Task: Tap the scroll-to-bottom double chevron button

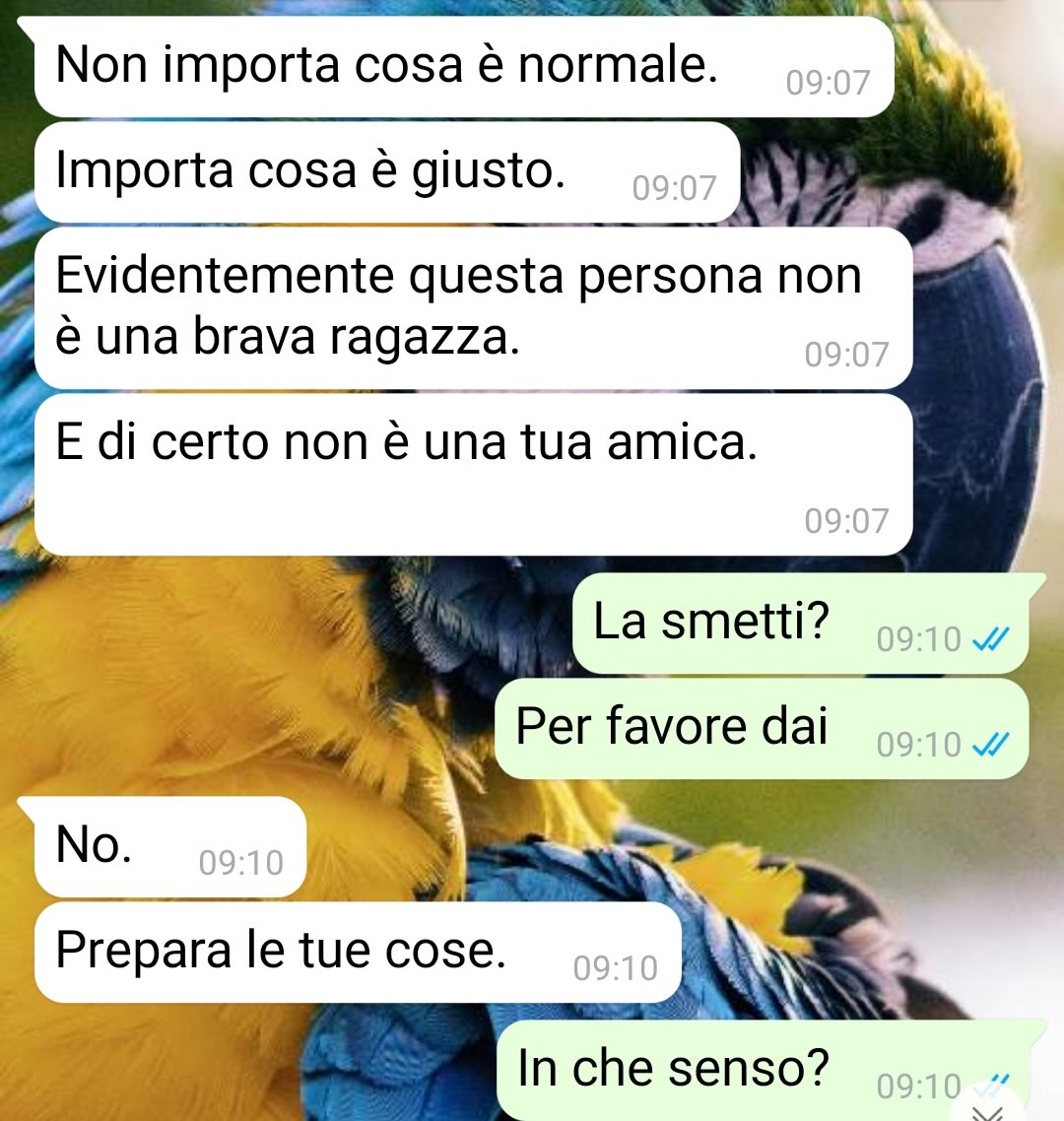Action: pos(990,1110)
